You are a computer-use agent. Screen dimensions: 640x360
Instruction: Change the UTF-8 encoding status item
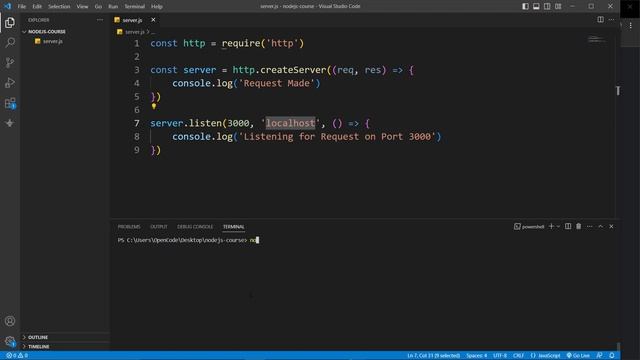[500, 356]
